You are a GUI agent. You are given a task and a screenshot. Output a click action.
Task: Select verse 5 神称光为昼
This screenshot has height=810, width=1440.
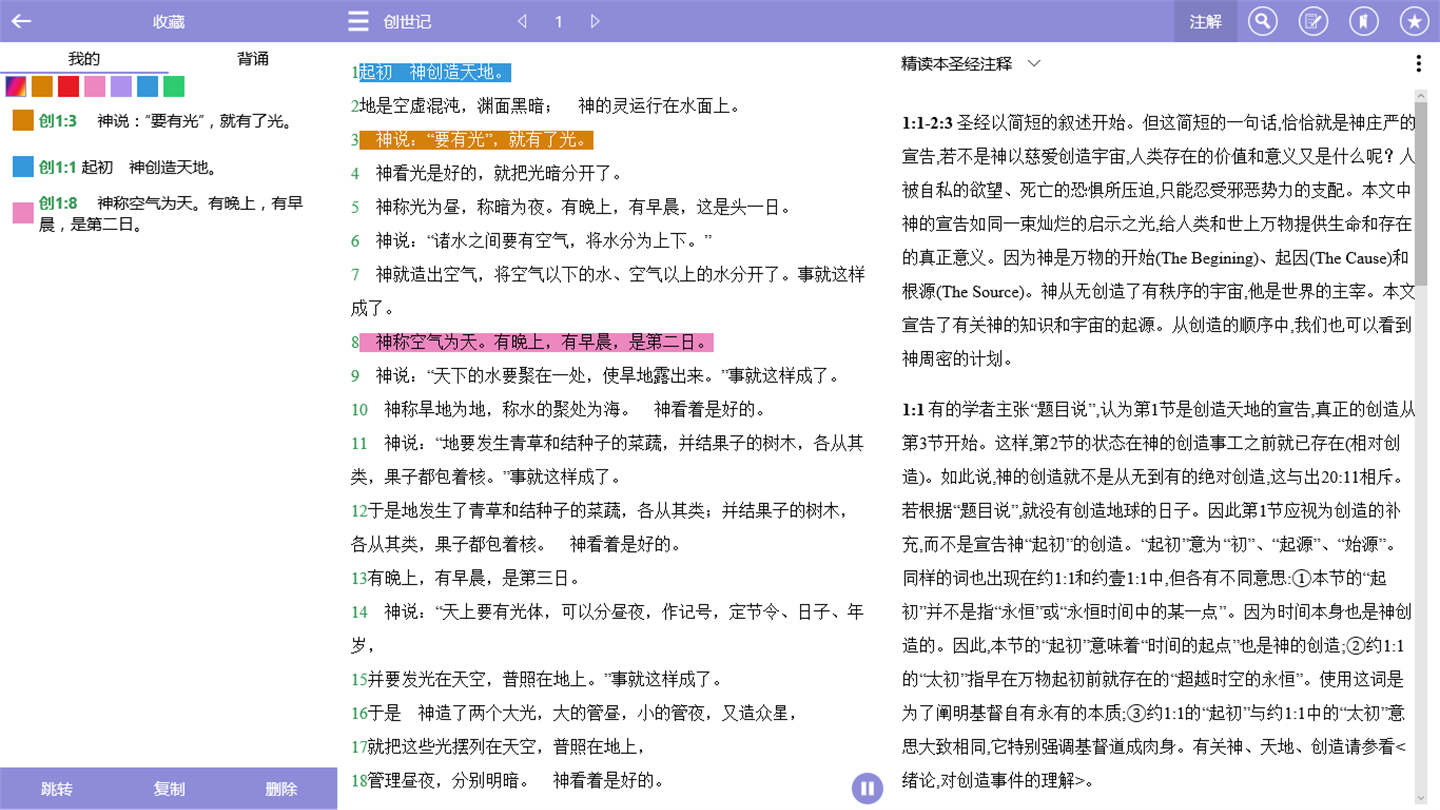[x=571, y=207]
